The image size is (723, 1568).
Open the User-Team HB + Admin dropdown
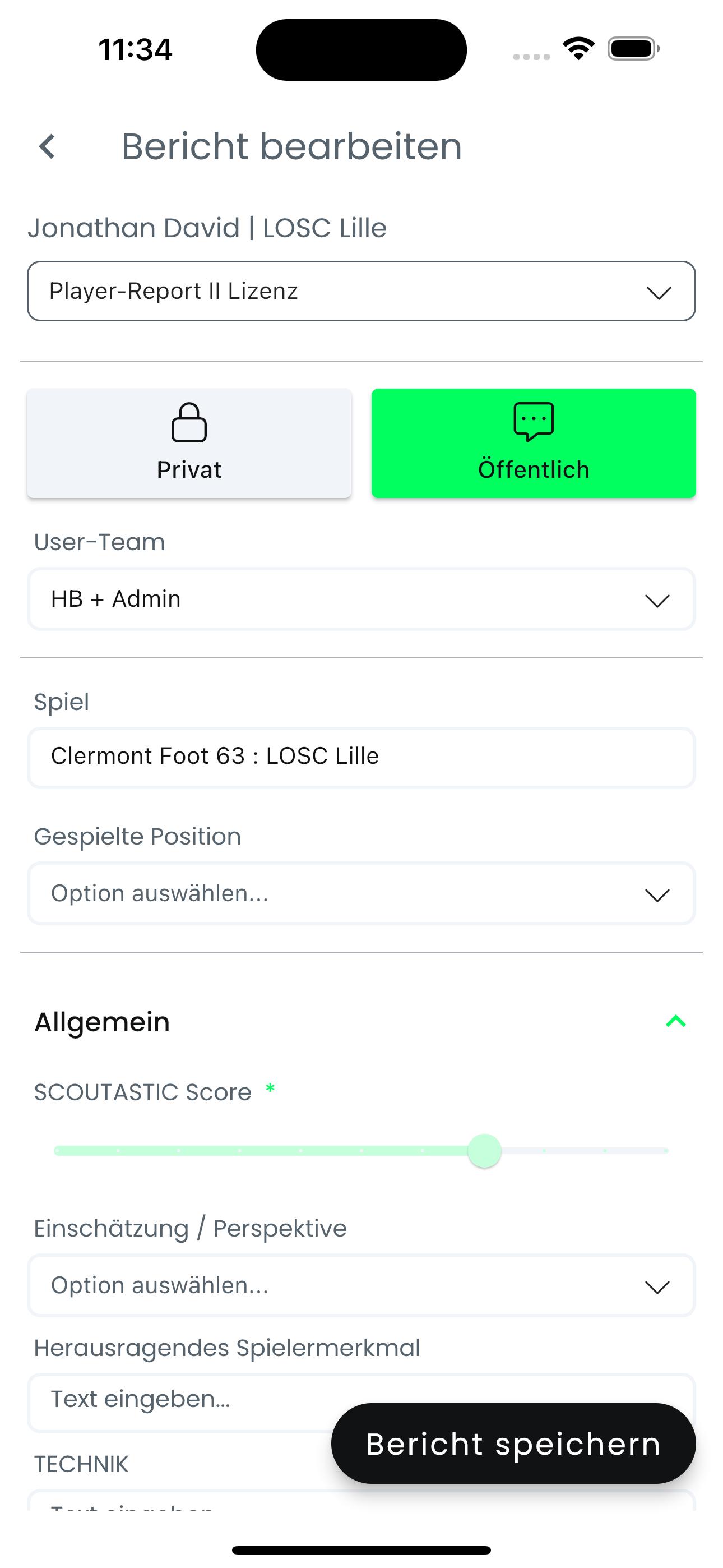click(x=361, y=599)
